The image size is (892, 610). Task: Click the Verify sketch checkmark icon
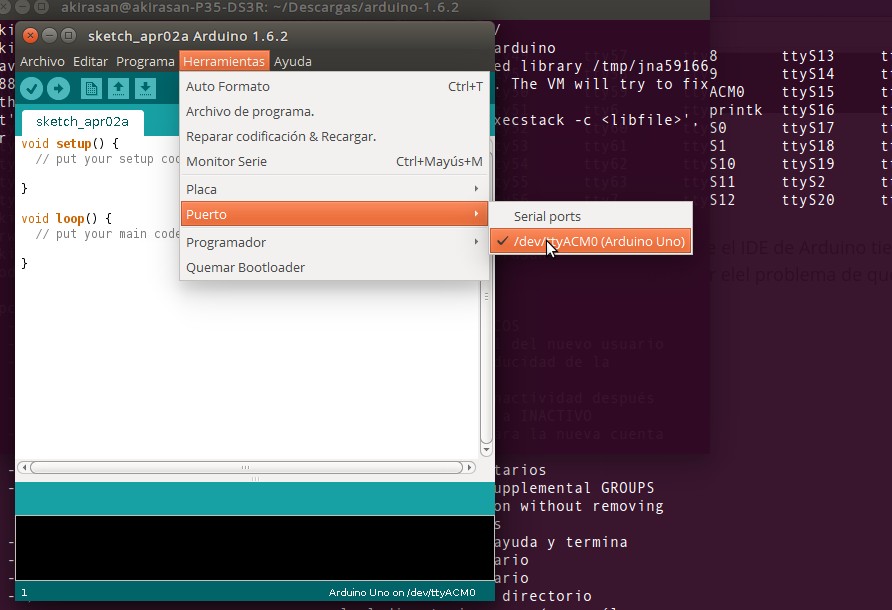pos(31,88)
